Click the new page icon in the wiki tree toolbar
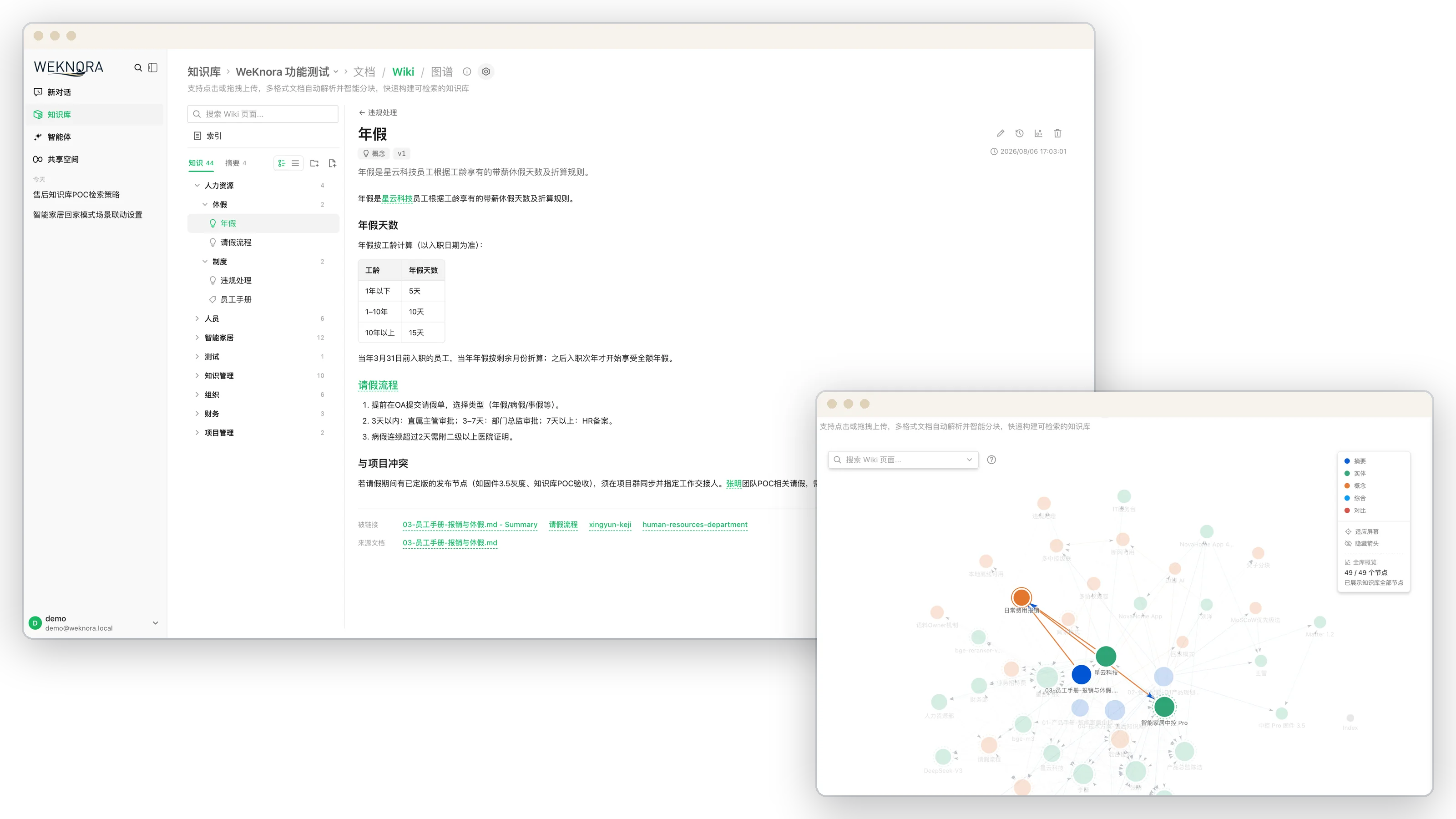The height and width of the screenshot is (819, 1456). pos(332,163)
